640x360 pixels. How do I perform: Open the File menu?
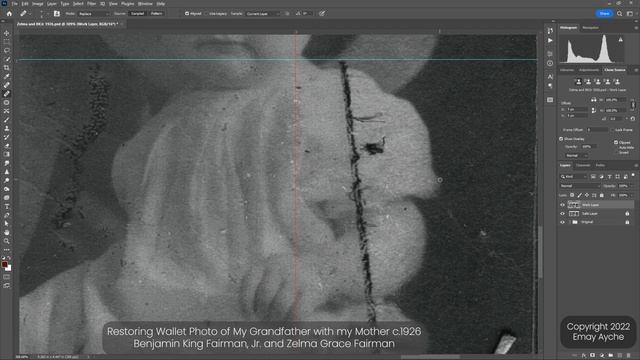(14, 4)
